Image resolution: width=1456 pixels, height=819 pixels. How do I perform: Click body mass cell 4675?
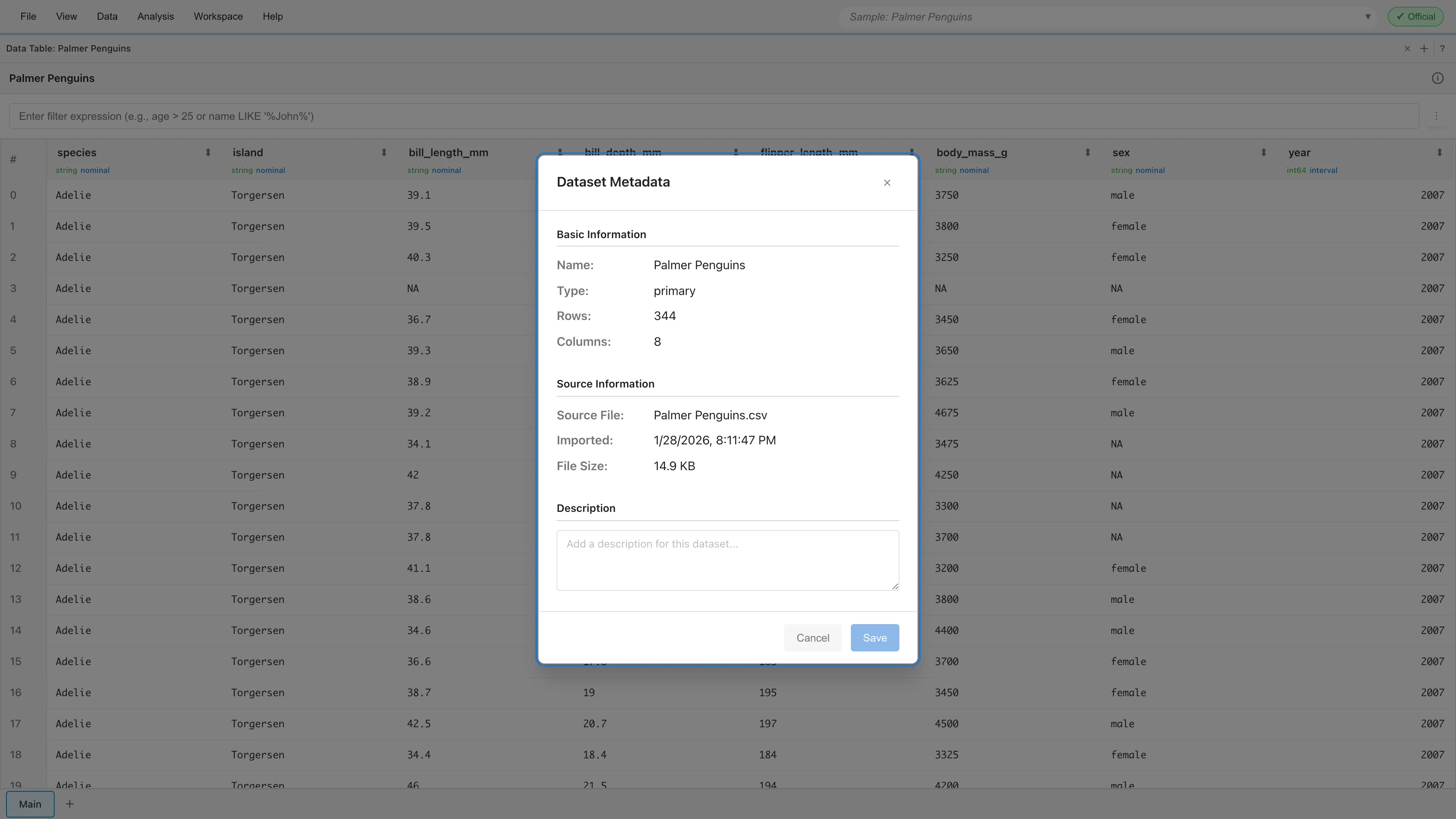point(946,413)
